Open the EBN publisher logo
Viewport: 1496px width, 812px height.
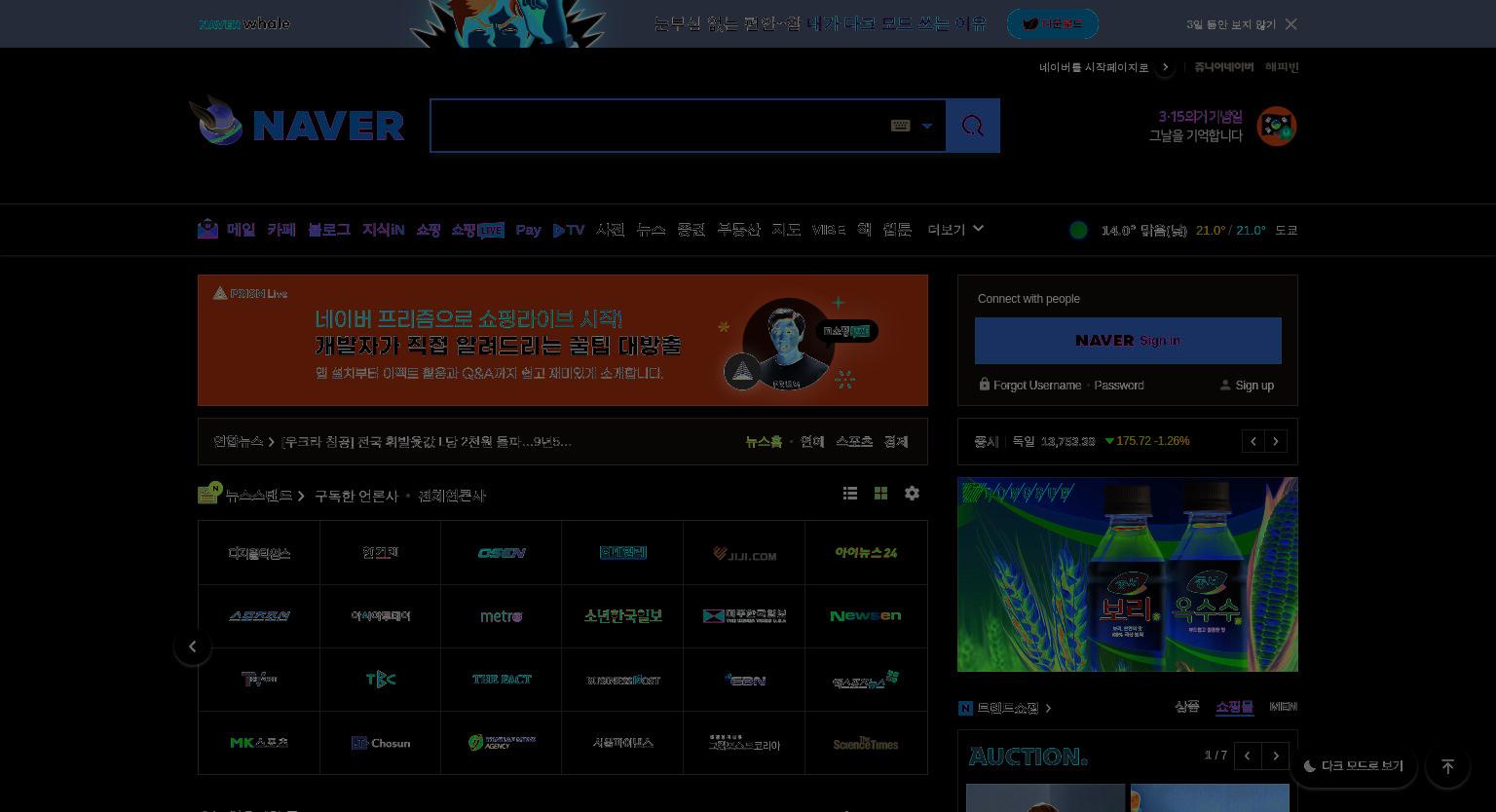click(x=744, y=680)
